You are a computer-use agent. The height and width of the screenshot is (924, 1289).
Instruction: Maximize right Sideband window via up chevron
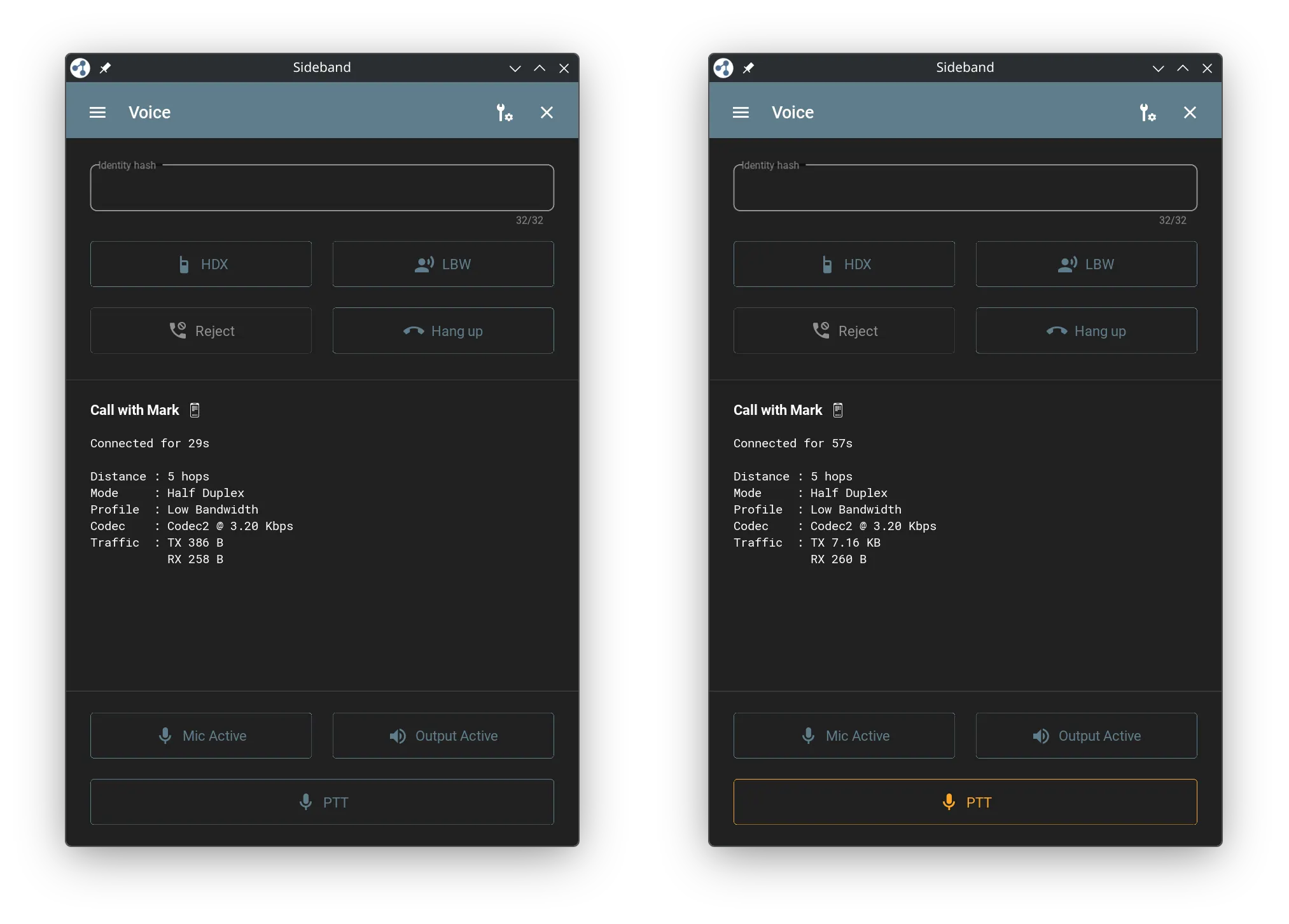(x=1183, y=68)
